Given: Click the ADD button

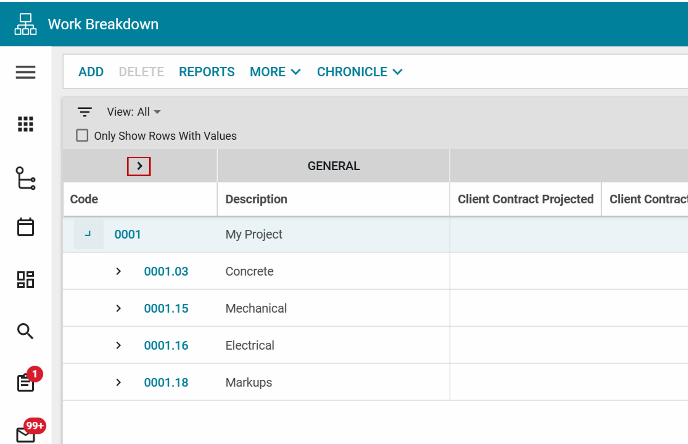Looking at the screenshot, I should (x=91, y=72).
